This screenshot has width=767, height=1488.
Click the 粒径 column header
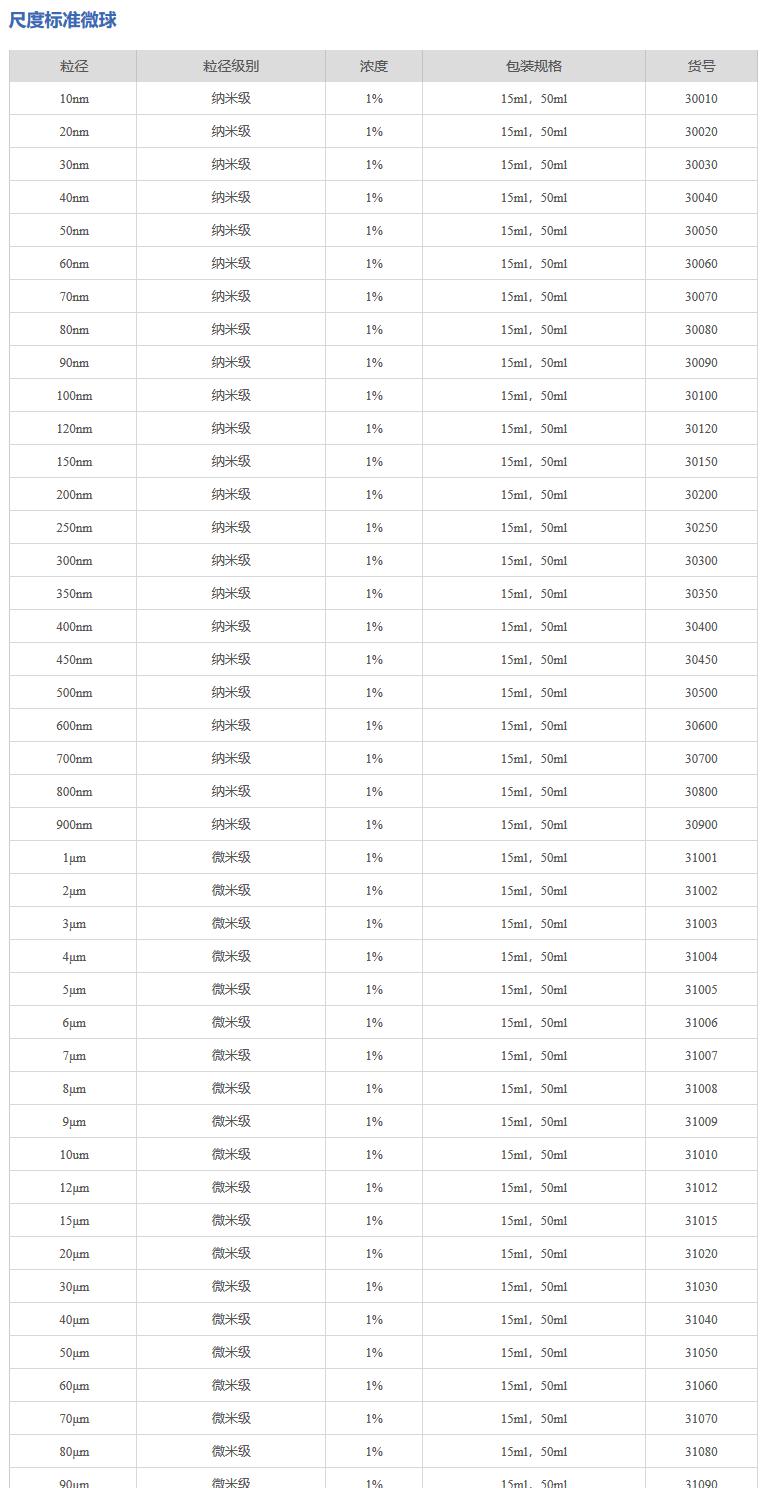tap(74, 66)
